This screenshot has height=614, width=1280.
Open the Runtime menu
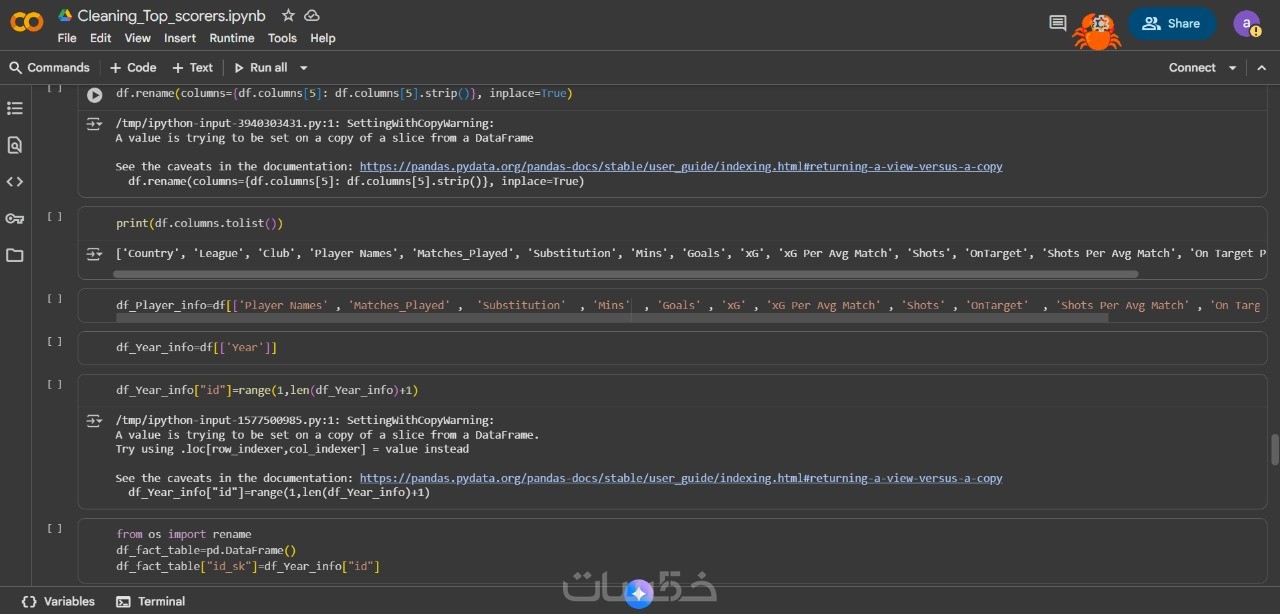231,38
